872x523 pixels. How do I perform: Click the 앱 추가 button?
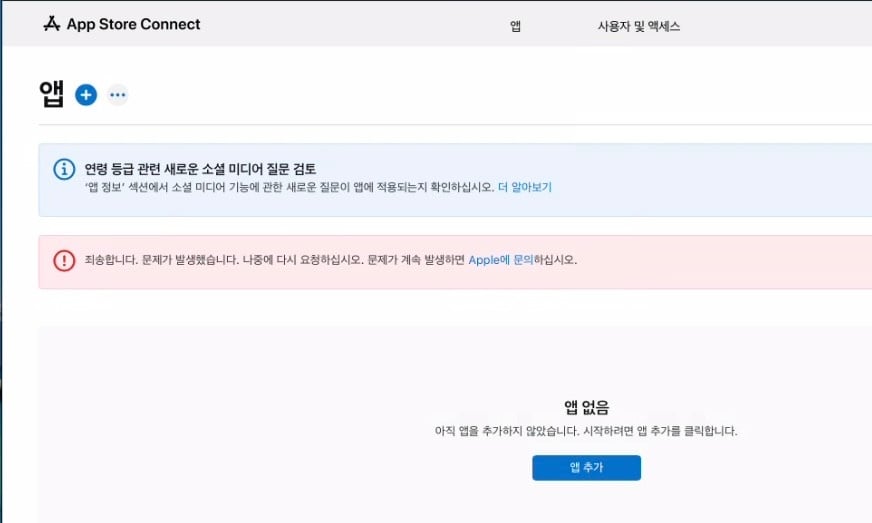pyautogui.click(x=586, y=467)
